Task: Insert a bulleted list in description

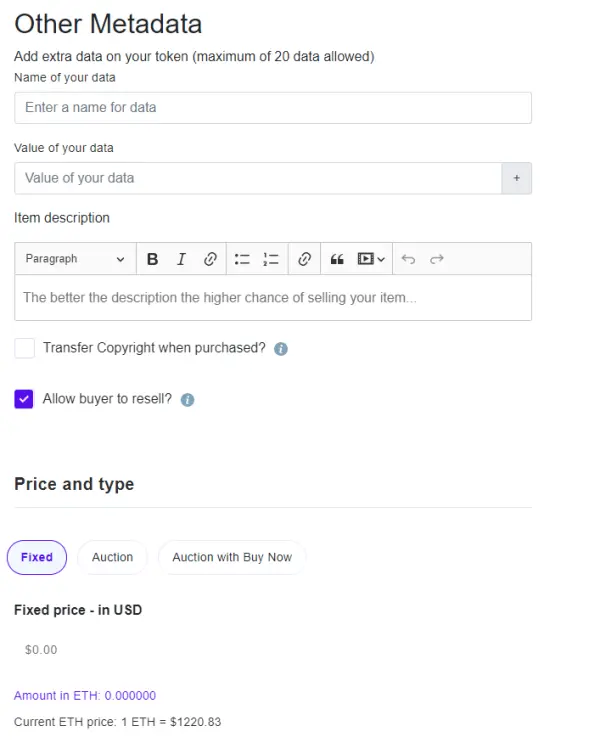Action: pyautogui.click(x=242, y=259)
